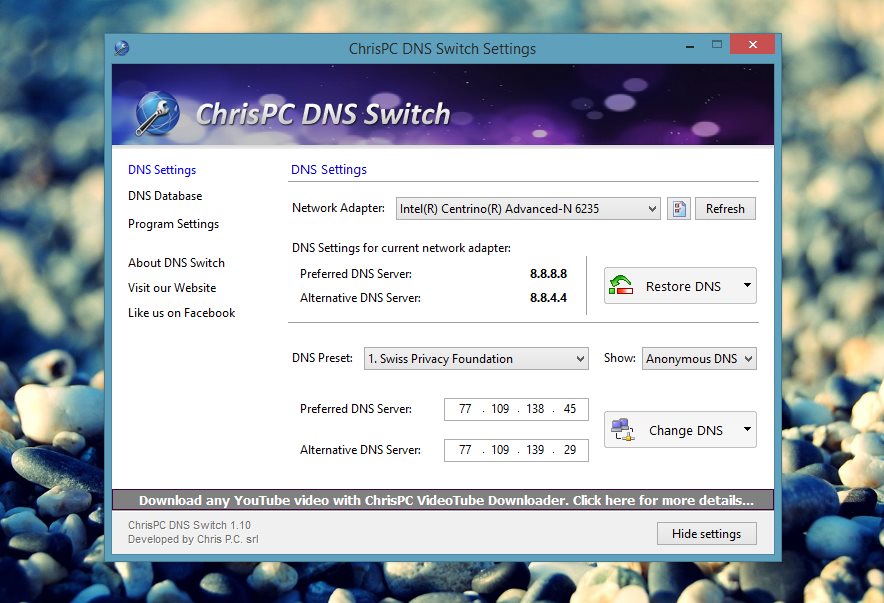
Task: Open the DNS Preset combo box
Action: [x=476, y=358]
